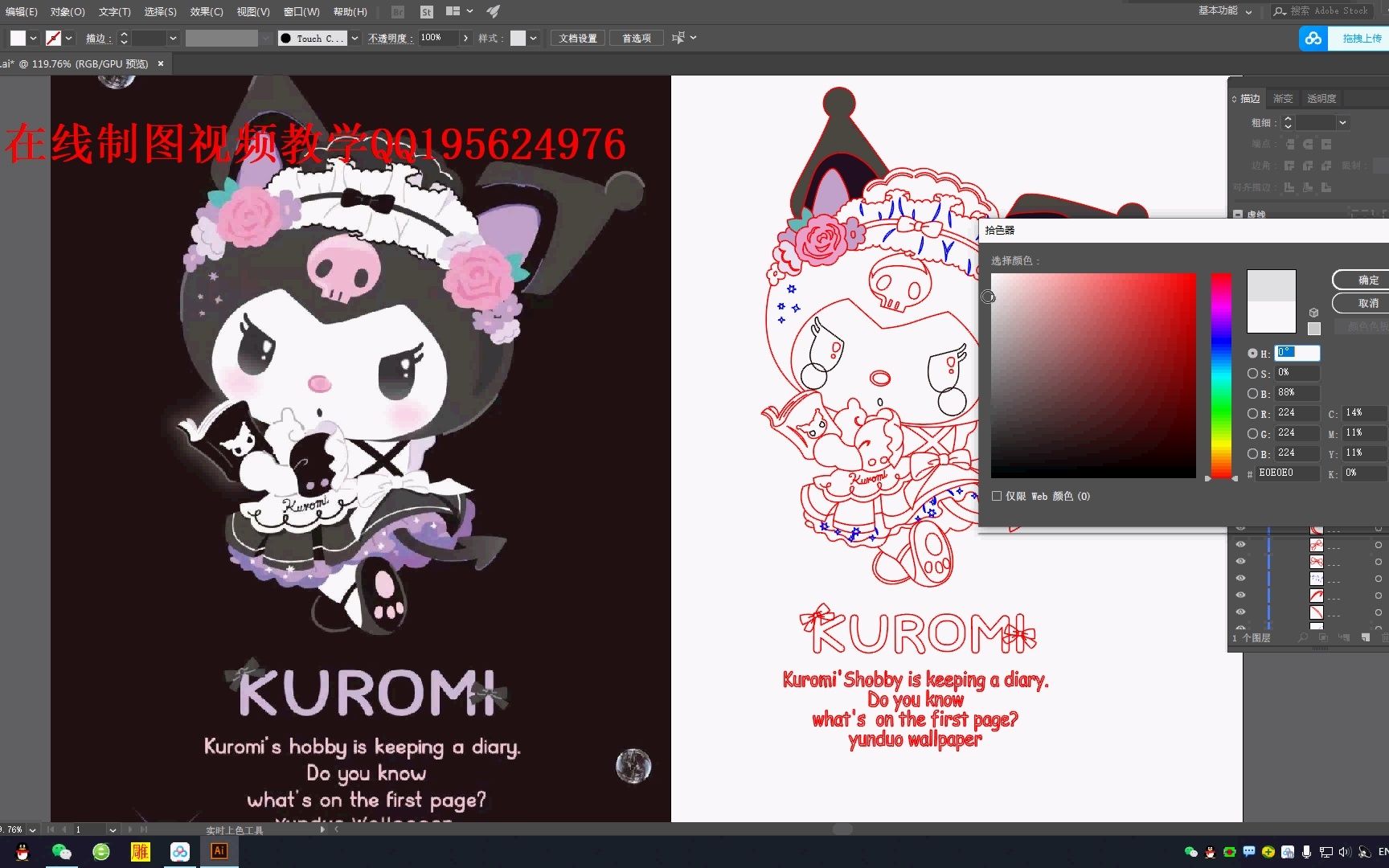The width and height of the screenshot is (1389, 868).
Task: Click the previous artboard arrow in status bar
Action: pyautogui.click(x=64, y=829)
